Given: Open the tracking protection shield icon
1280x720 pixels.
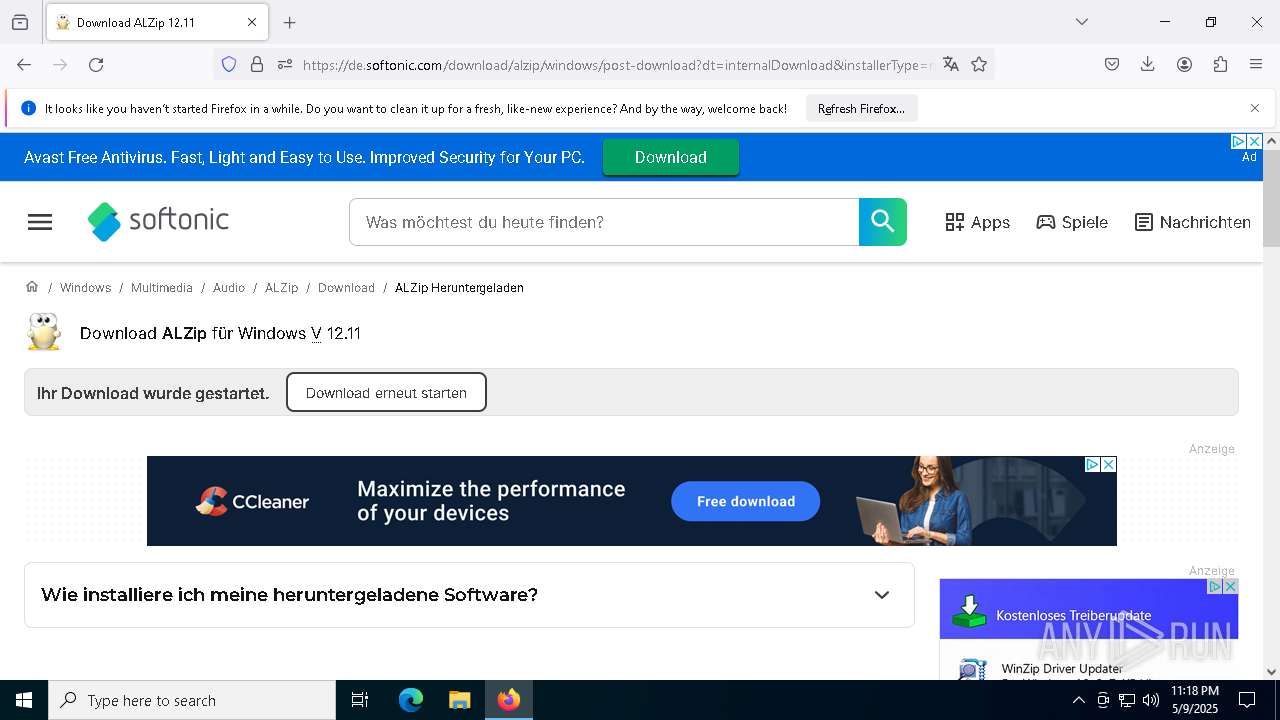Looking at the screenshot, I should (x=229, y=64).
